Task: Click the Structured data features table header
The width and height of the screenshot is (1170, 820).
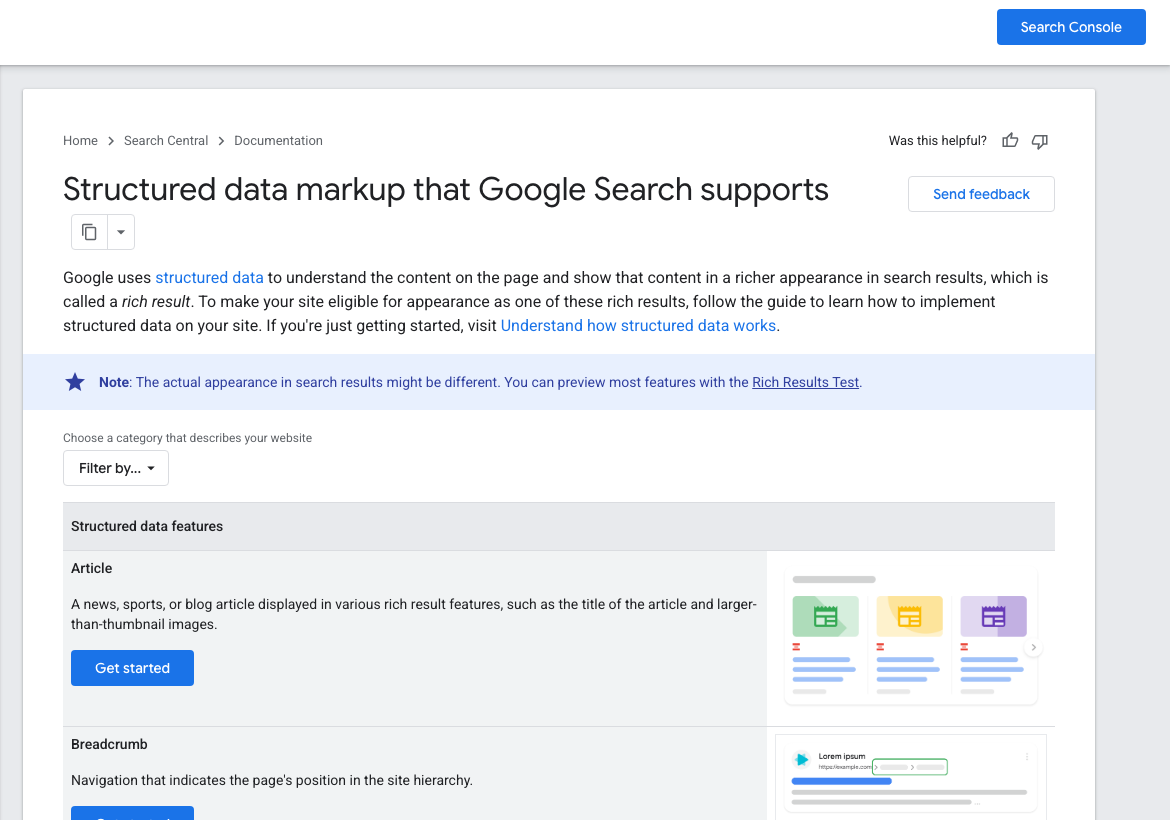Action: (559, 526)
